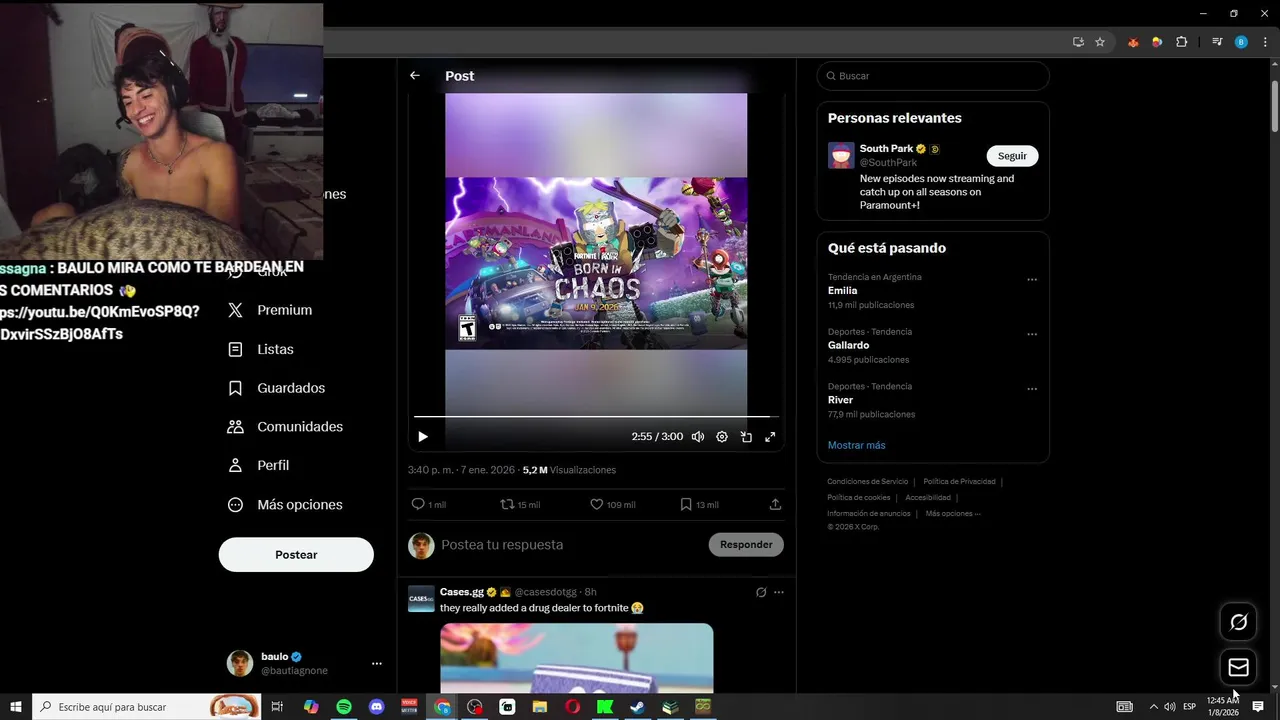Open Task View on the taskbar
Image resolution: width=1280 pixels, height=720 pixels.
pyautogui.click(x=278, y=707)
